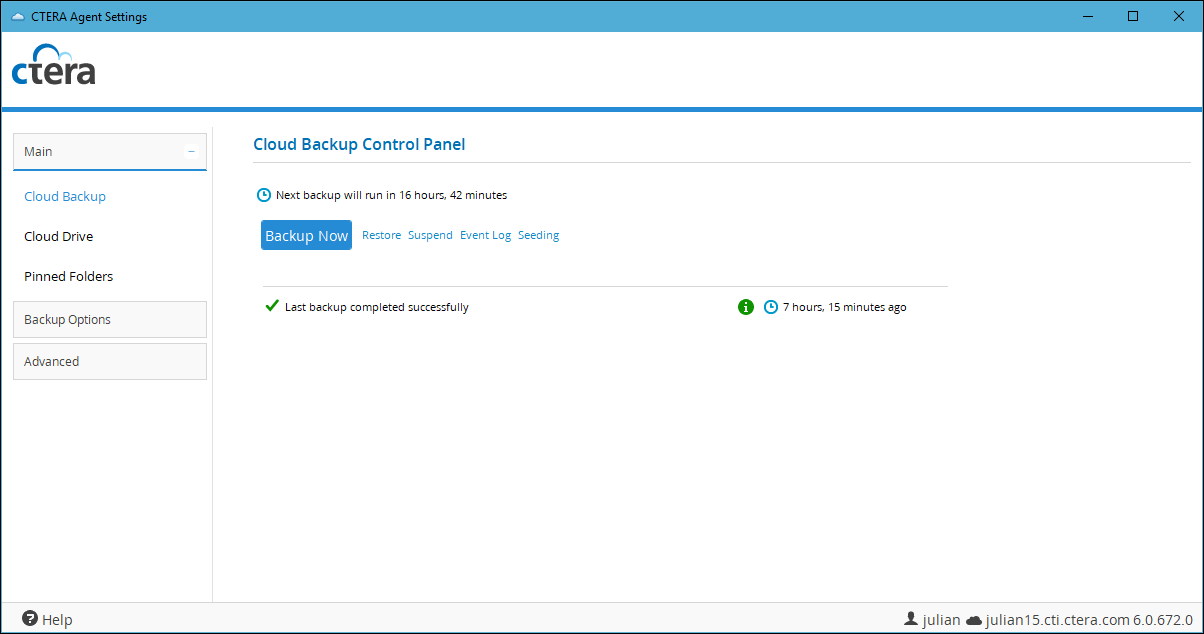The image size is (1204, 634).
Task: Click the user icon beside julian
Action: 911,619
